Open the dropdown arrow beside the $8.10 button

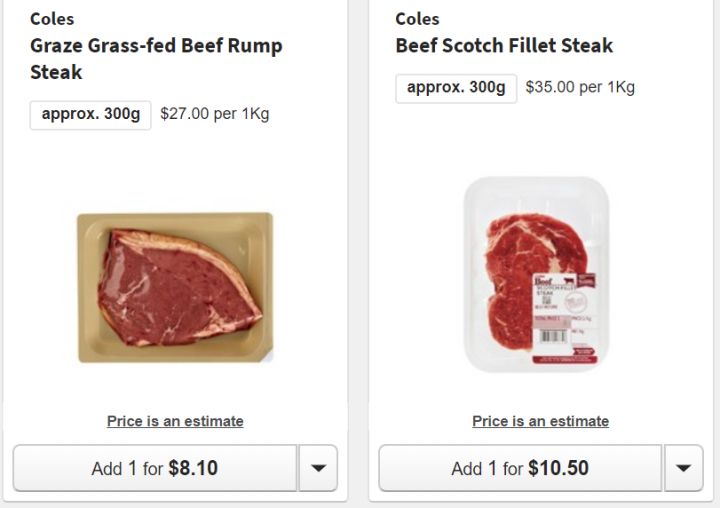[x=318, y=468]
